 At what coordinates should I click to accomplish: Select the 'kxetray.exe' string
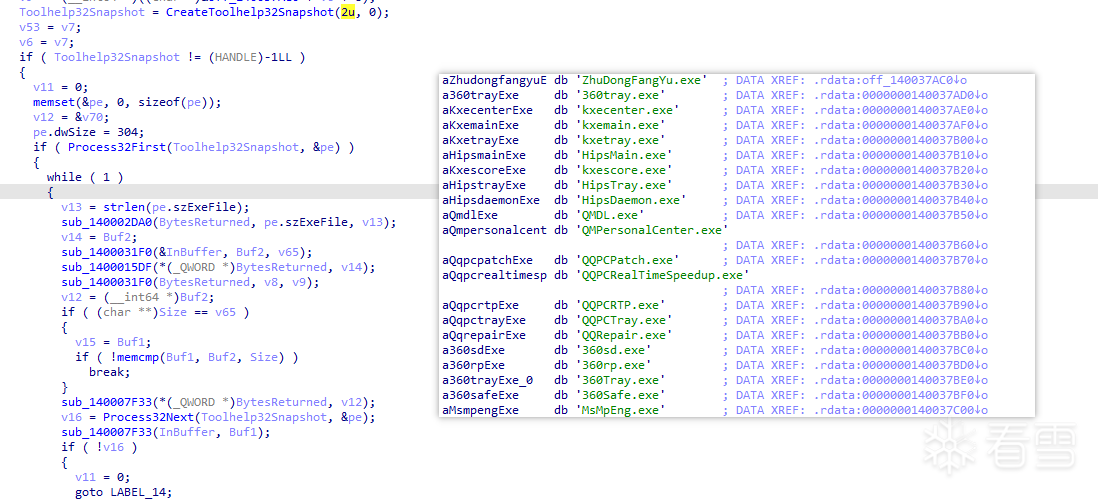pos(620,140)
